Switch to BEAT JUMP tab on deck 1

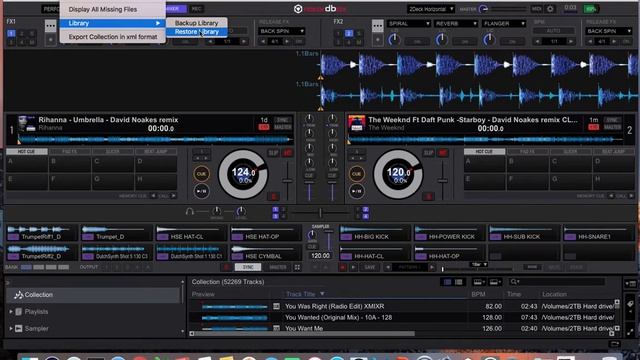(x=156, y=151)
